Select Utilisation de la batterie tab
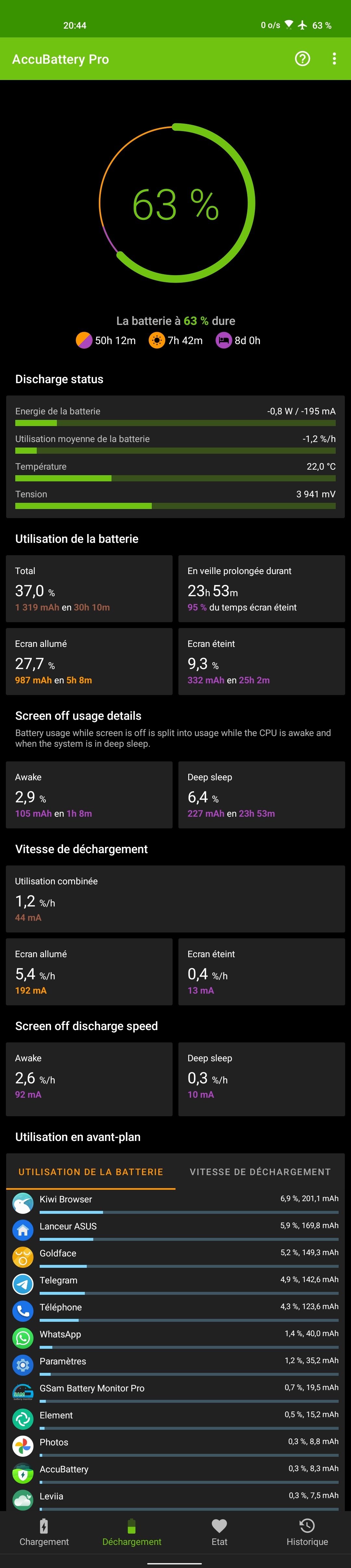Screen dimensions: 351x1568 coord(91,1172)
